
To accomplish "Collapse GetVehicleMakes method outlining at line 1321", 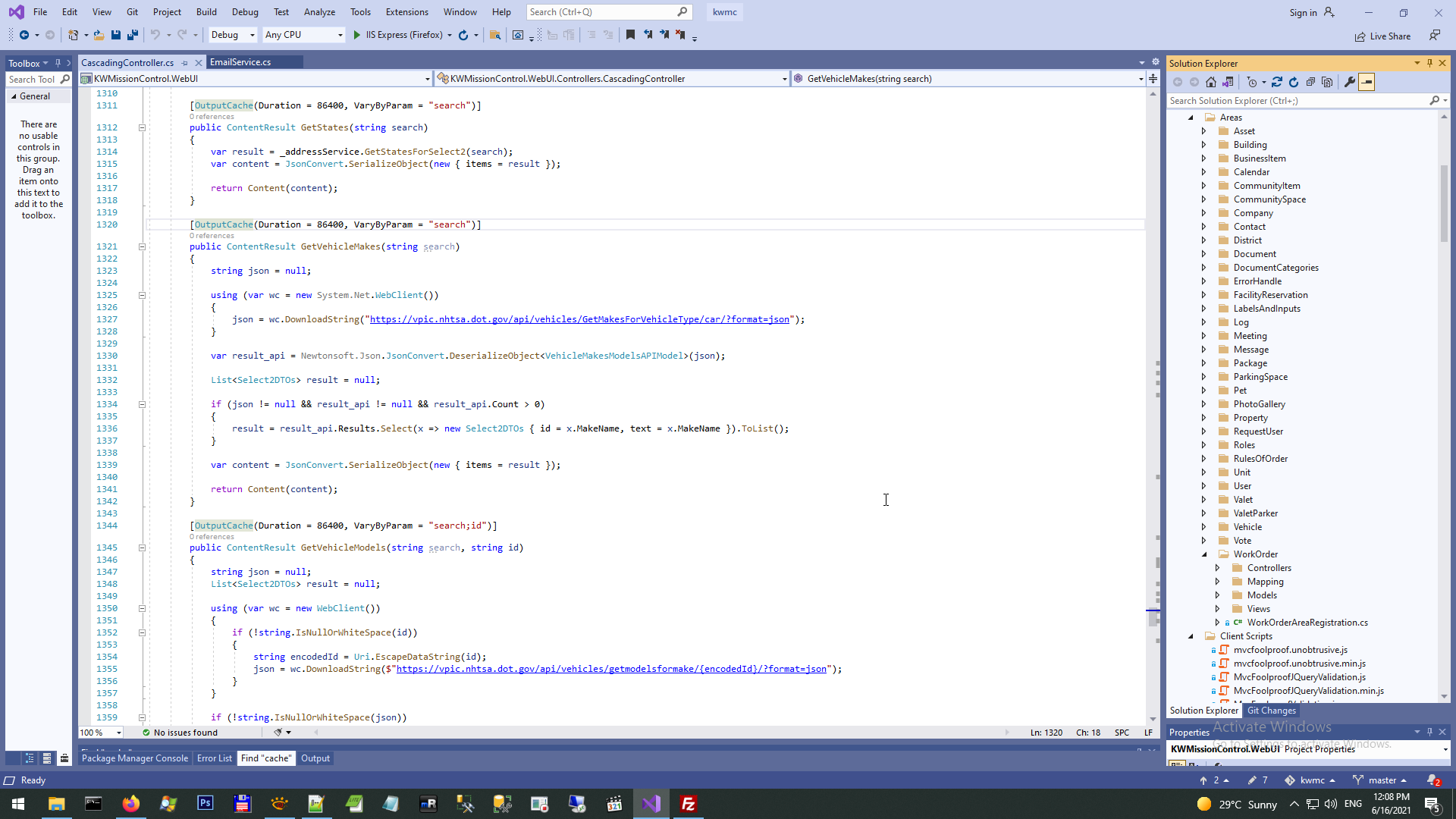I will pos(142,246).
